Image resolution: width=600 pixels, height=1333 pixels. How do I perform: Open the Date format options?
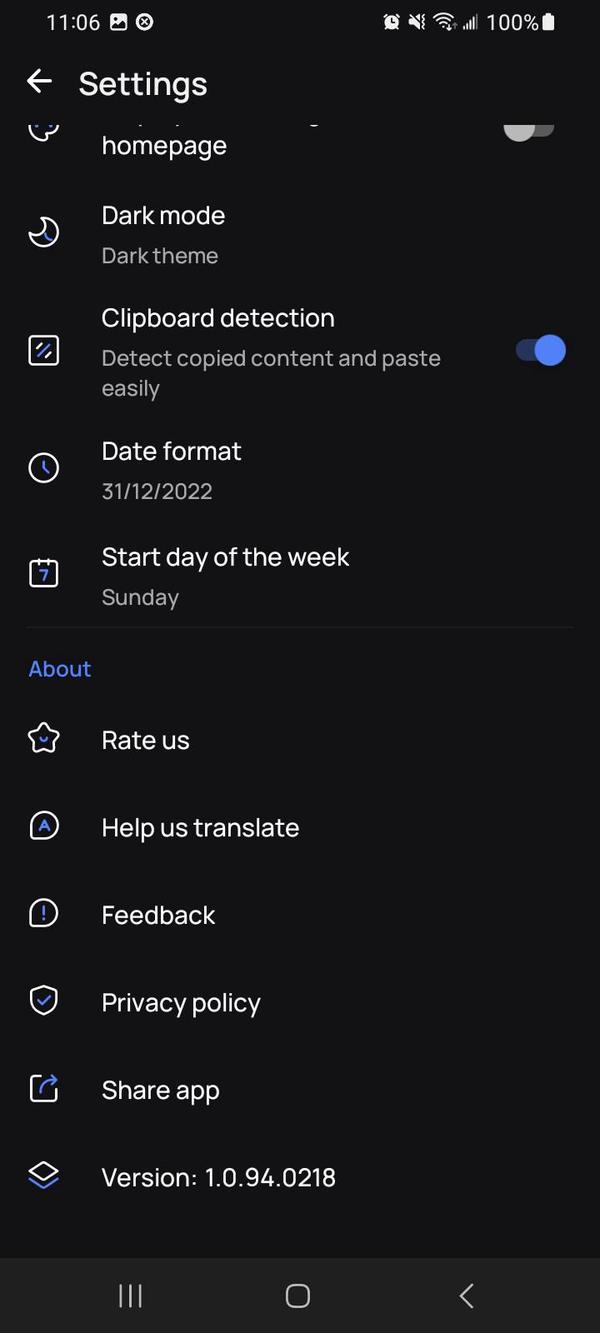point(300,468)
